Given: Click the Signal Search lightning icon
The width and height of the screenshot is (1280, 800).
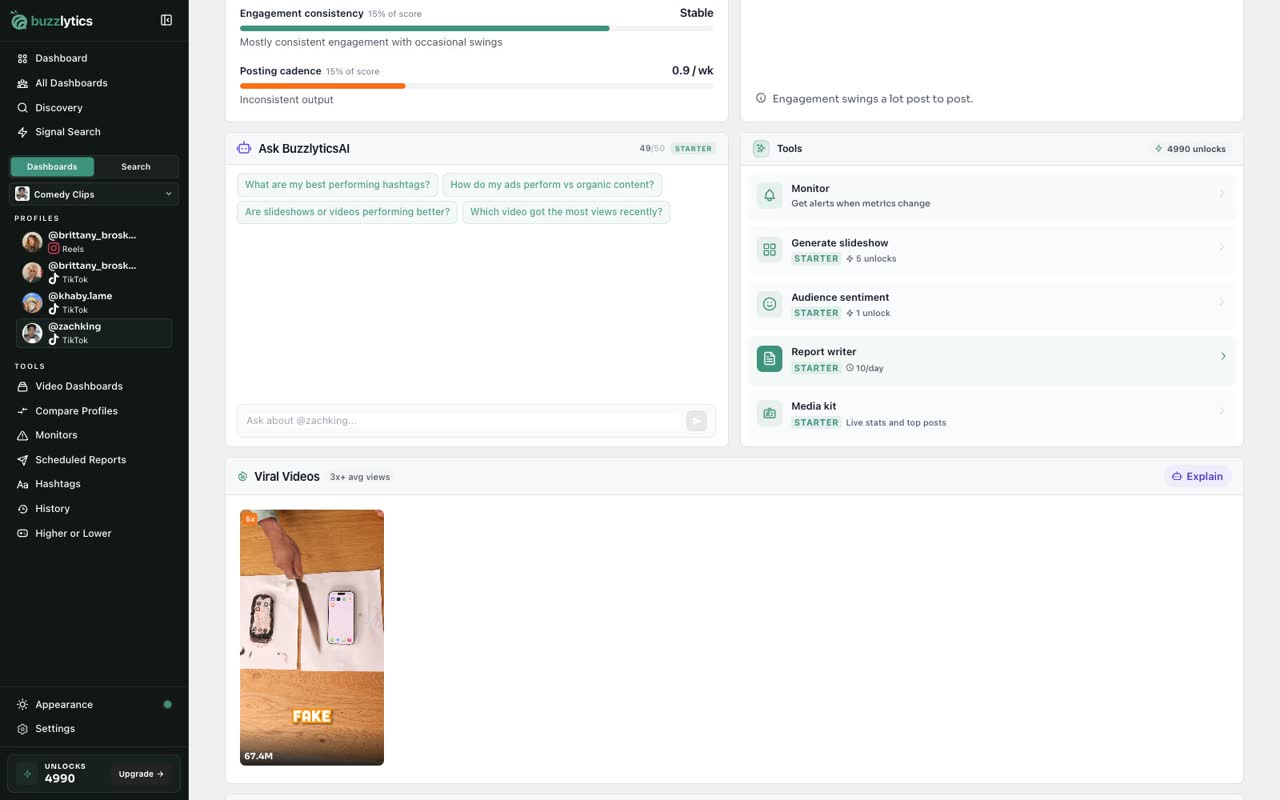Looking at the screenshot, I should [x=23, y=132].
